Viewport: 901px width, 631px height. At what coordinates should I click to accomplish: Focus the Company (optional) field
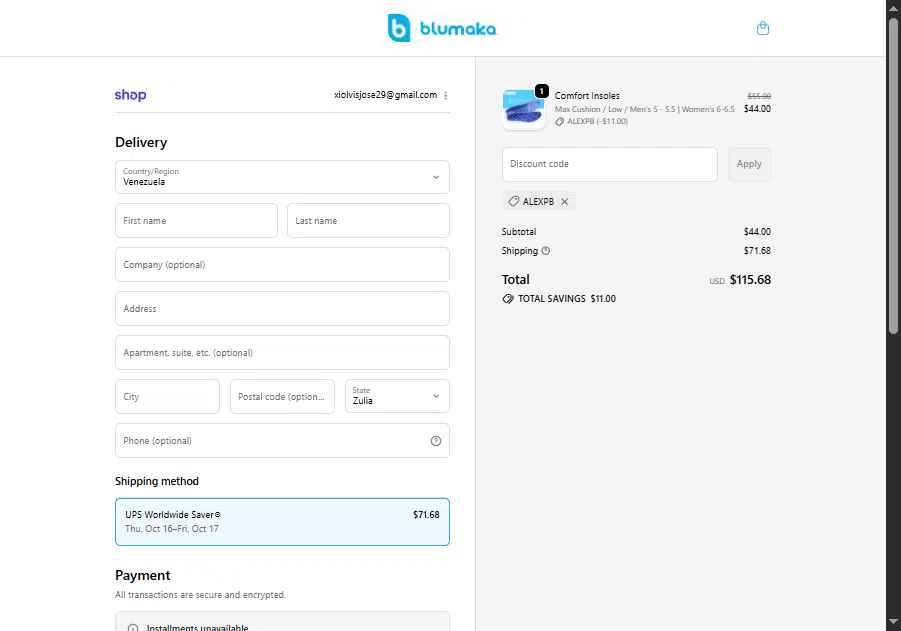[x=282, y=265]
